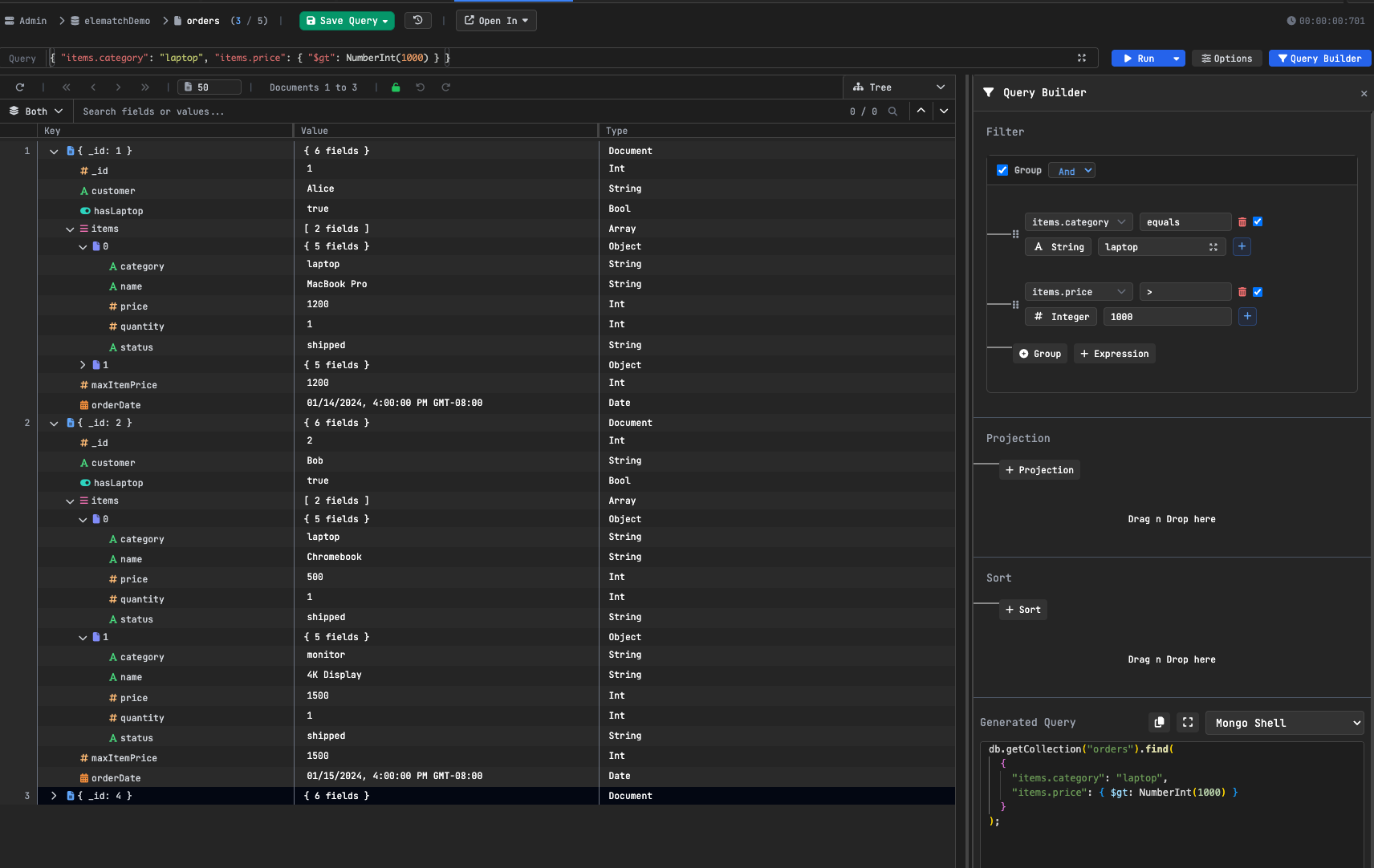Click the elematchDemo breadcrumb
This screenshot has height=868, width=1374.
pos(110,21)
